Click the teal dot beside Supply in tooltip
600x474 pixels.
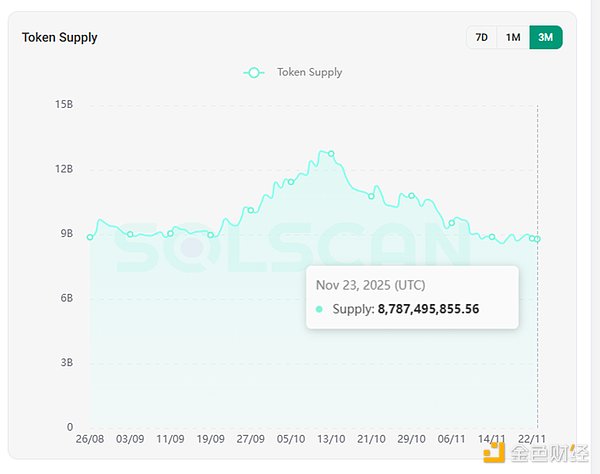point(320,309)
